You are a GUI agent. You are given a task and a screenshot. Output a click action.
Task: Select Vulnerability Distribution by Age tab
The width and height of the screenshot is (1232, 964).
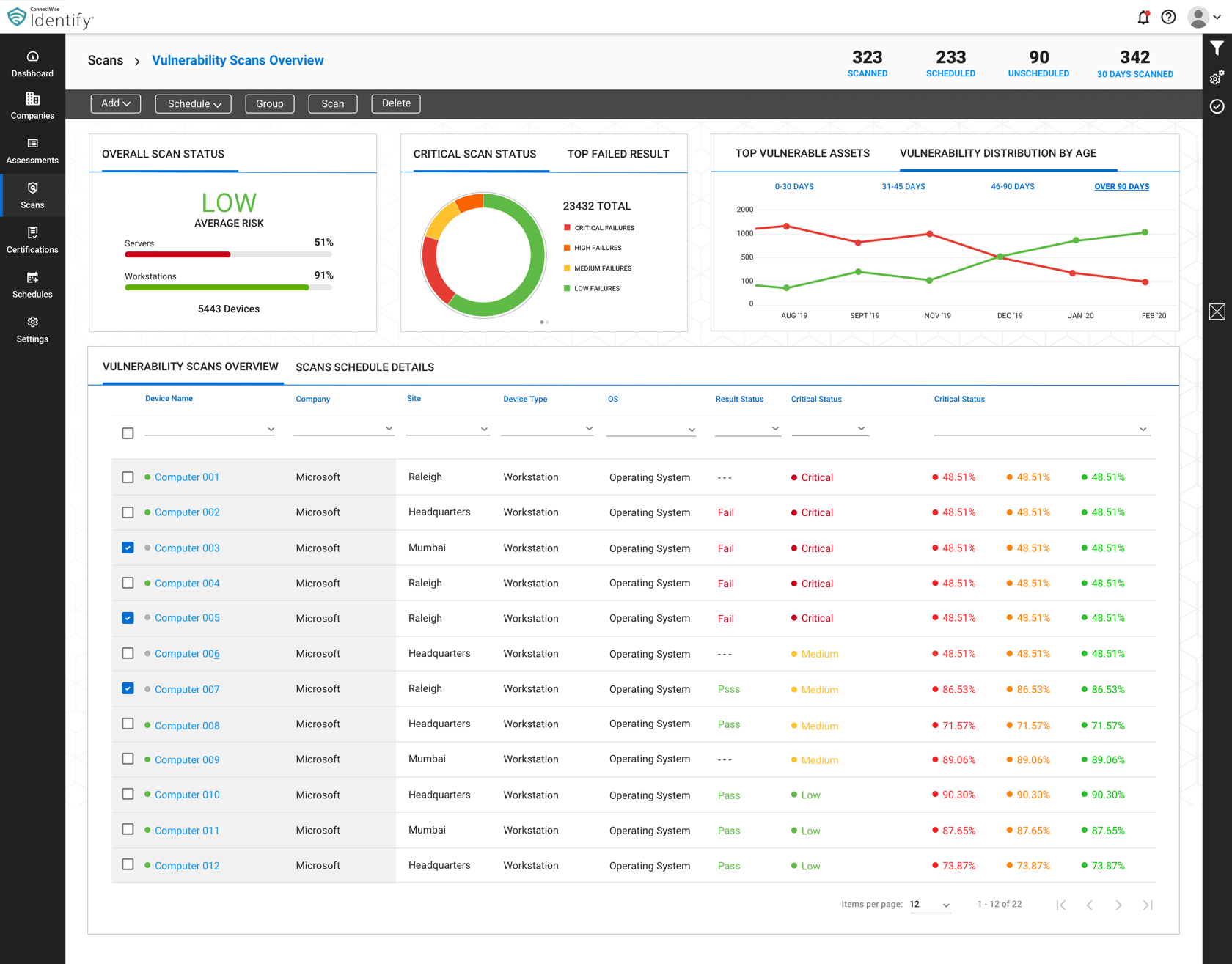pos(998,153)
